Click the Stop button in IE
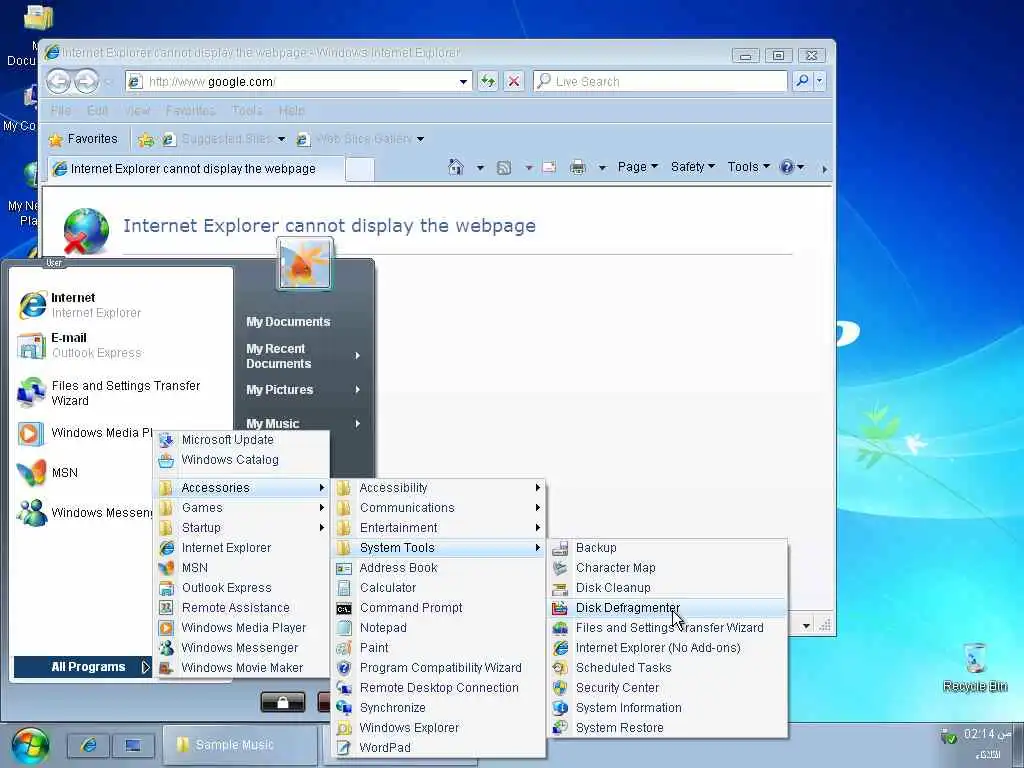The height and width of the screenshot is (768, 1024). [514, 81]
